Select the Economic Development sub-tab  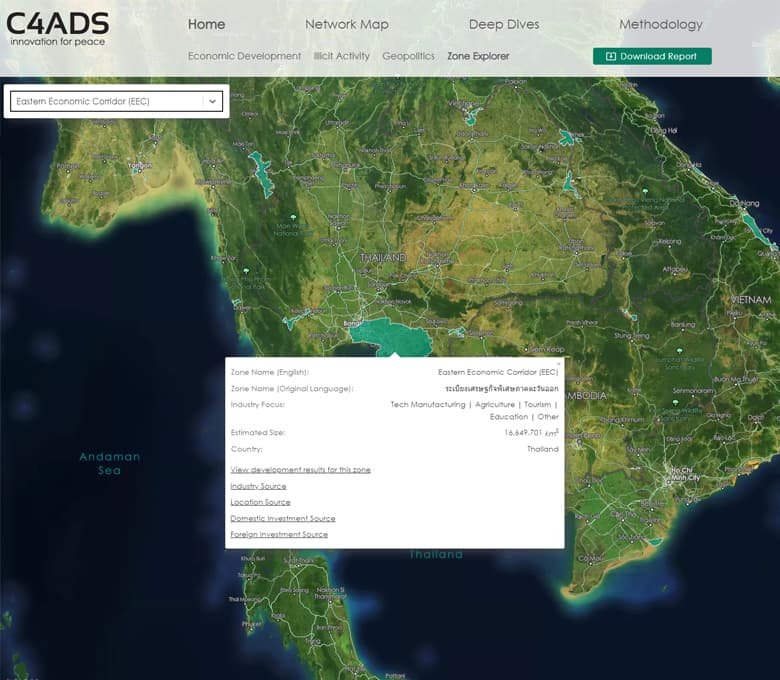(x=244, y=56)
